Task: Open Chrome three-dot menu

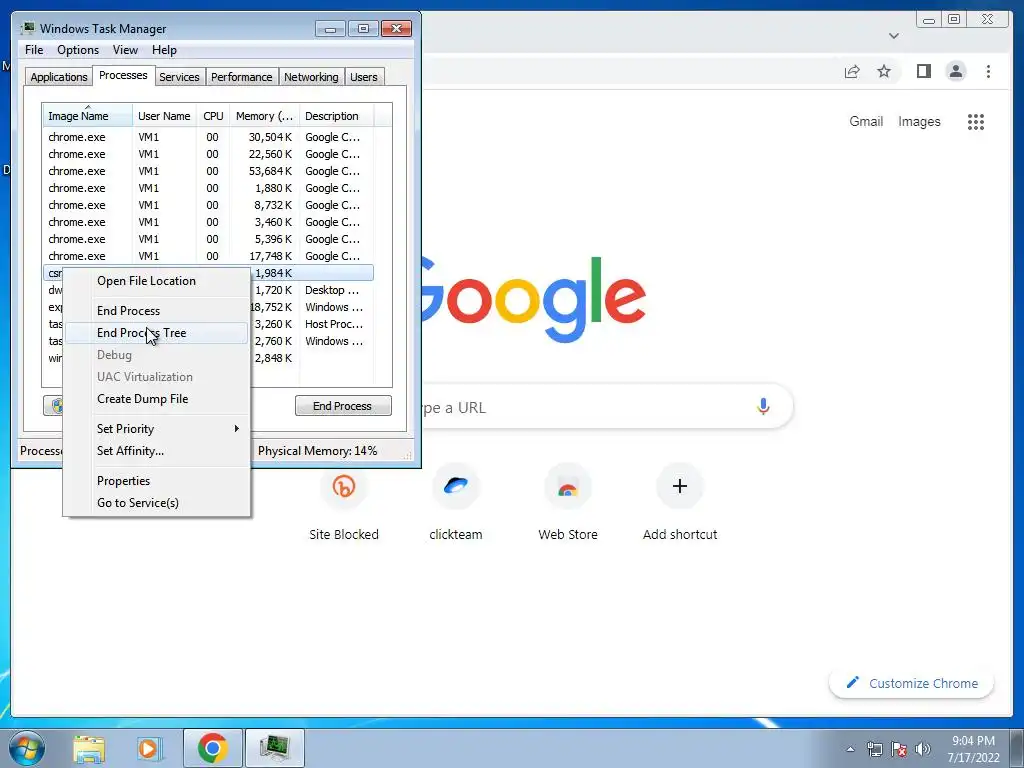Action: pyautogui.click(x=988, y=71)
